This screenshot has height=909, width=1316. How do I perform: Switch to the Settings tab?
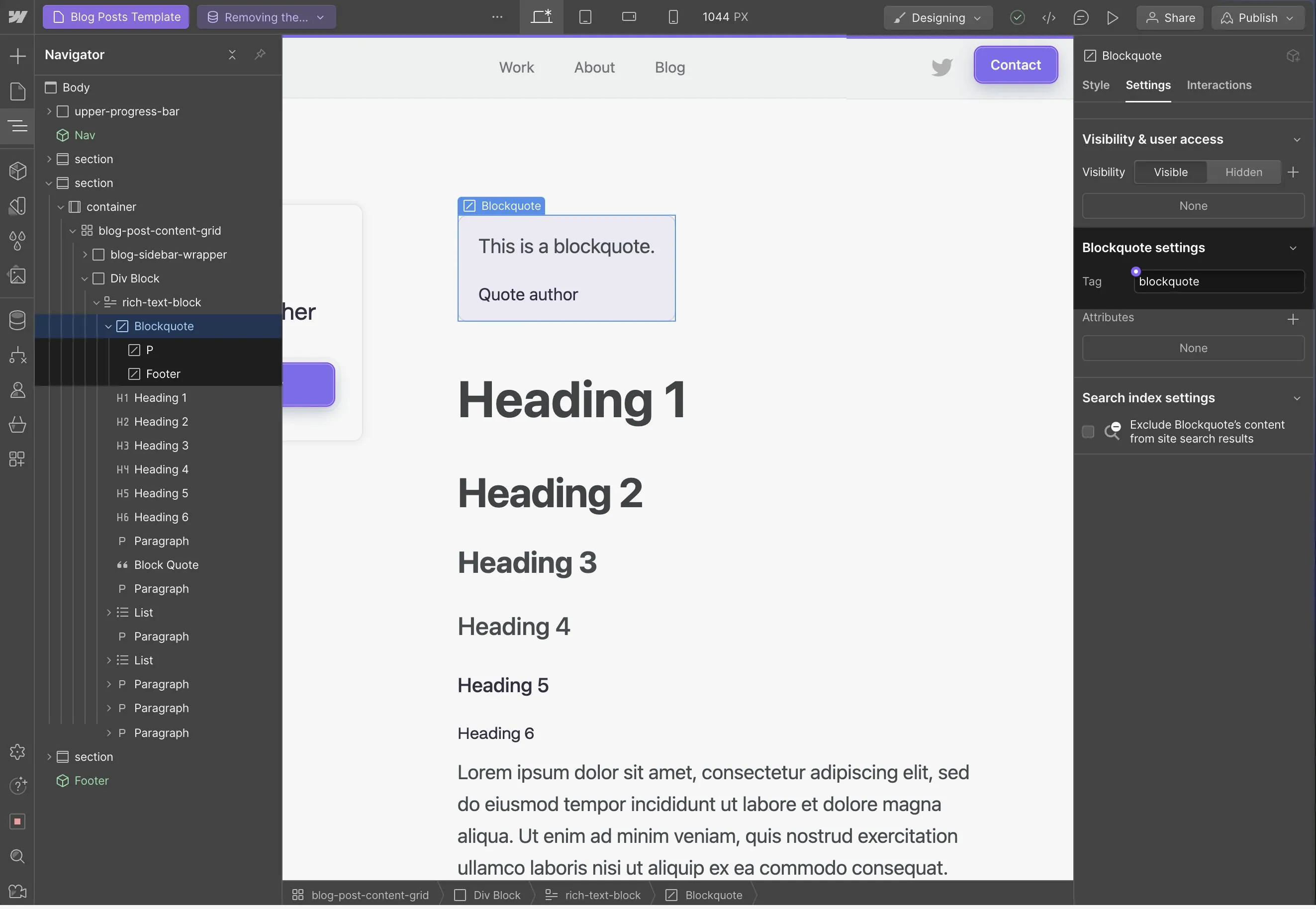coord(1148,86)
